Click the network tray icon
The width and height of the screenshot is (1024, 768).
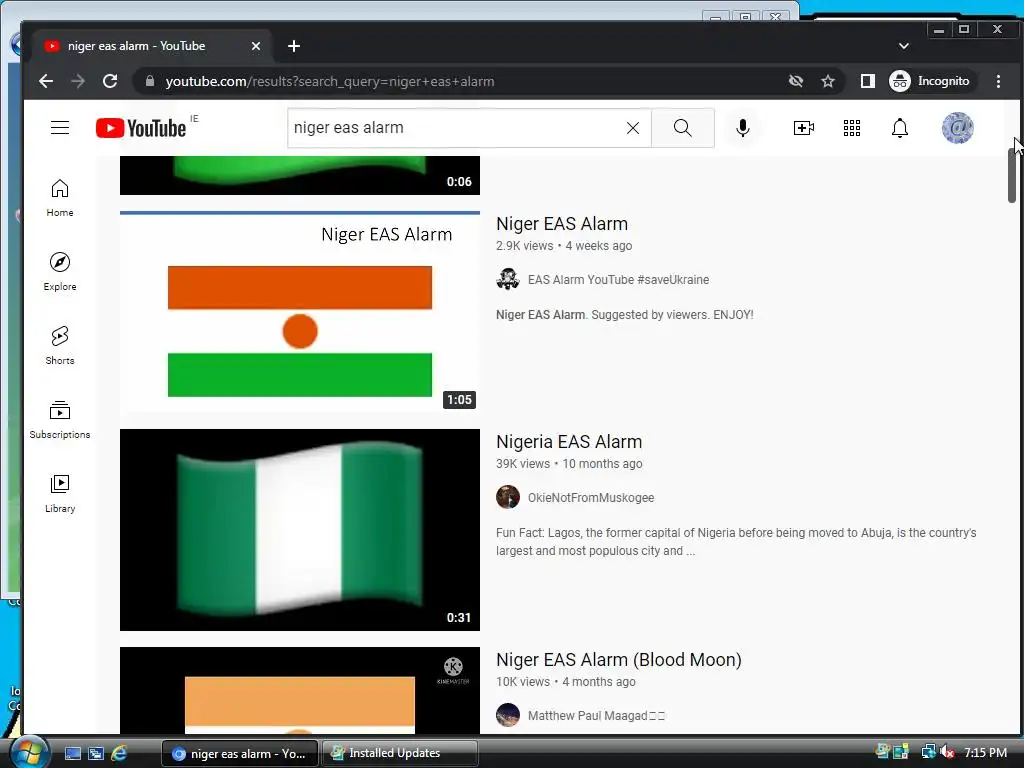point(928,752)
